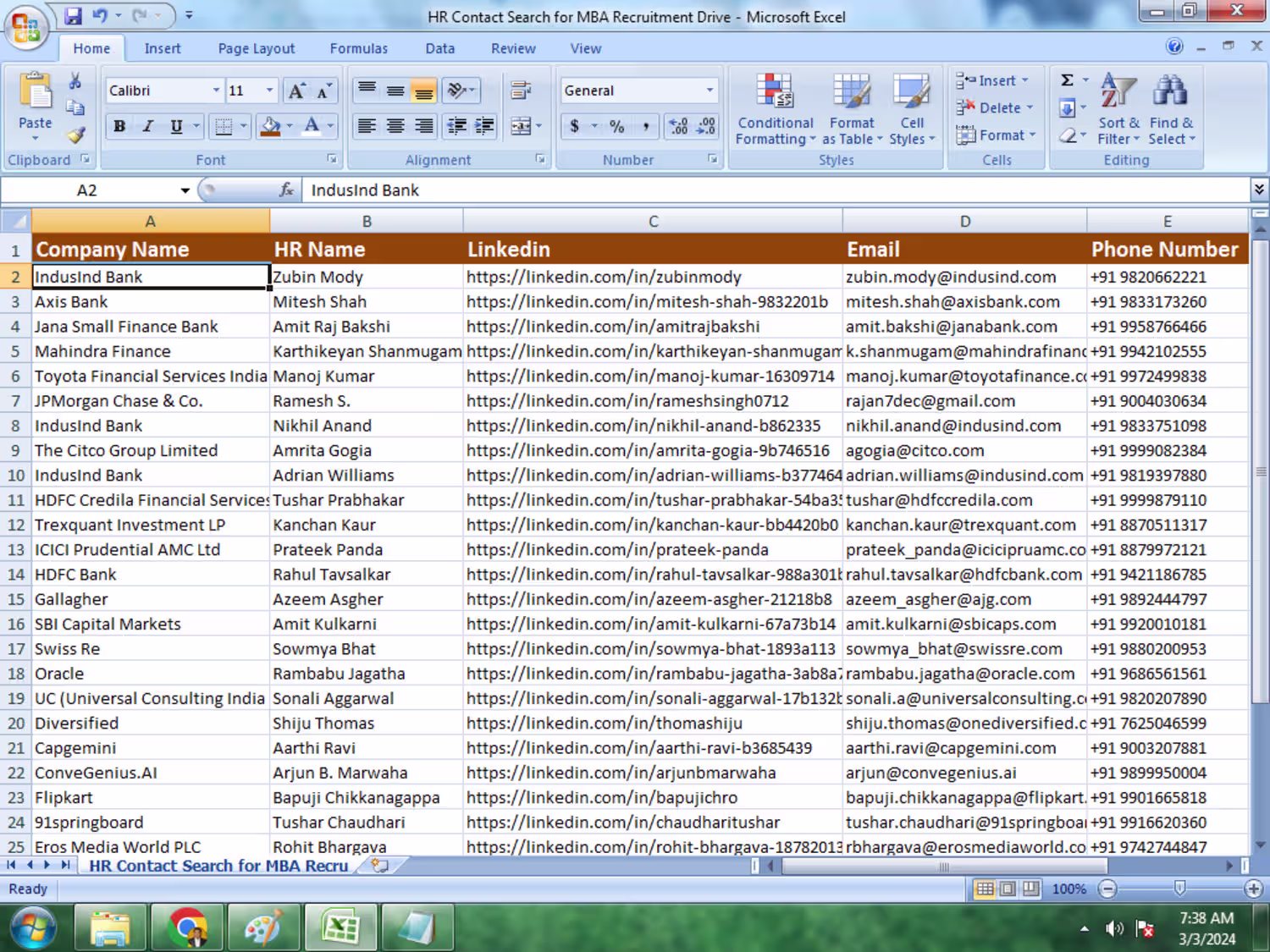Open Conditional Formatting menu
1270x952 pixels.
pos(776,108)
